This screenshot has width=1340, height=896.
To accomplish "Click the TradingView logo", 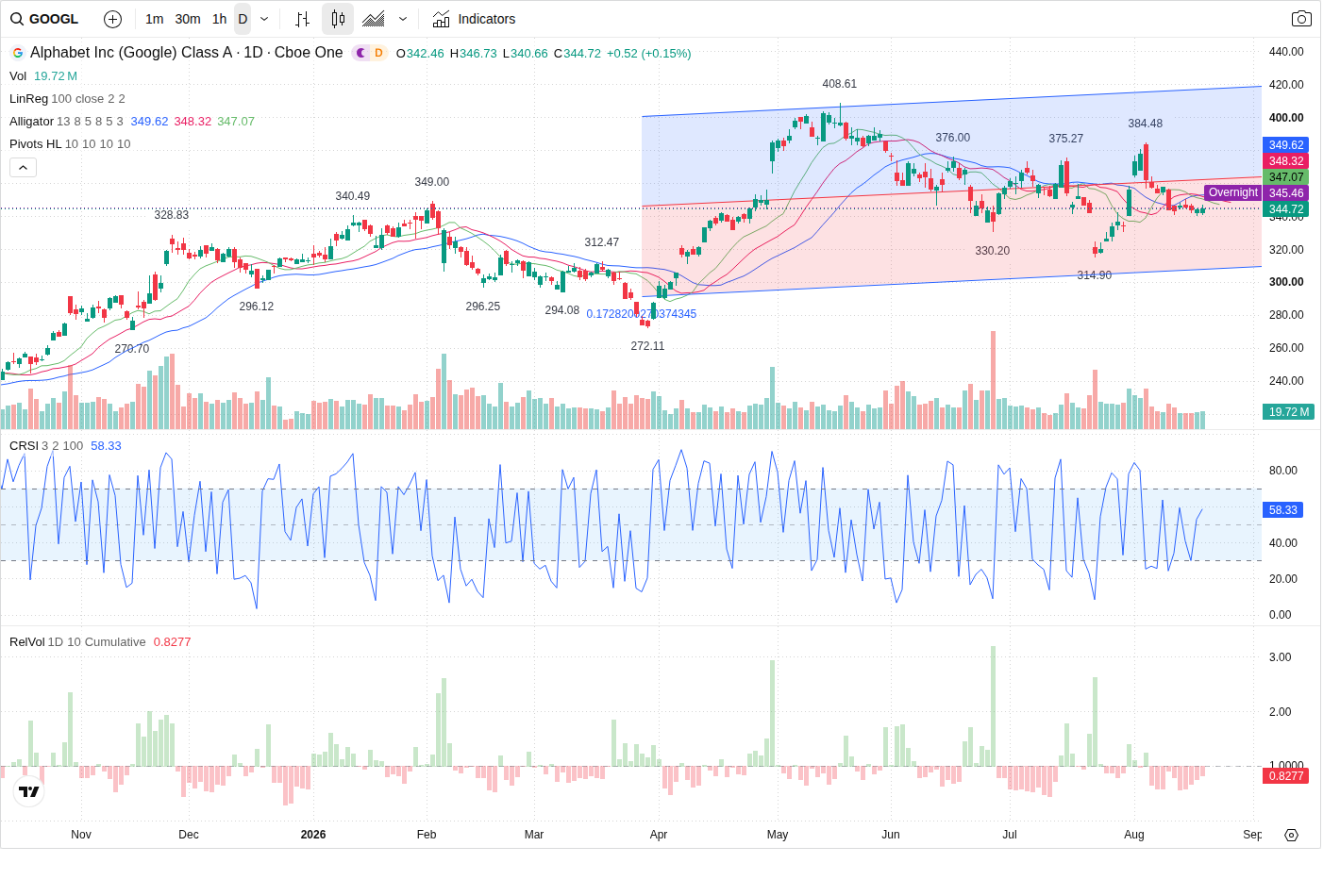I will click(x=29, y=792).
